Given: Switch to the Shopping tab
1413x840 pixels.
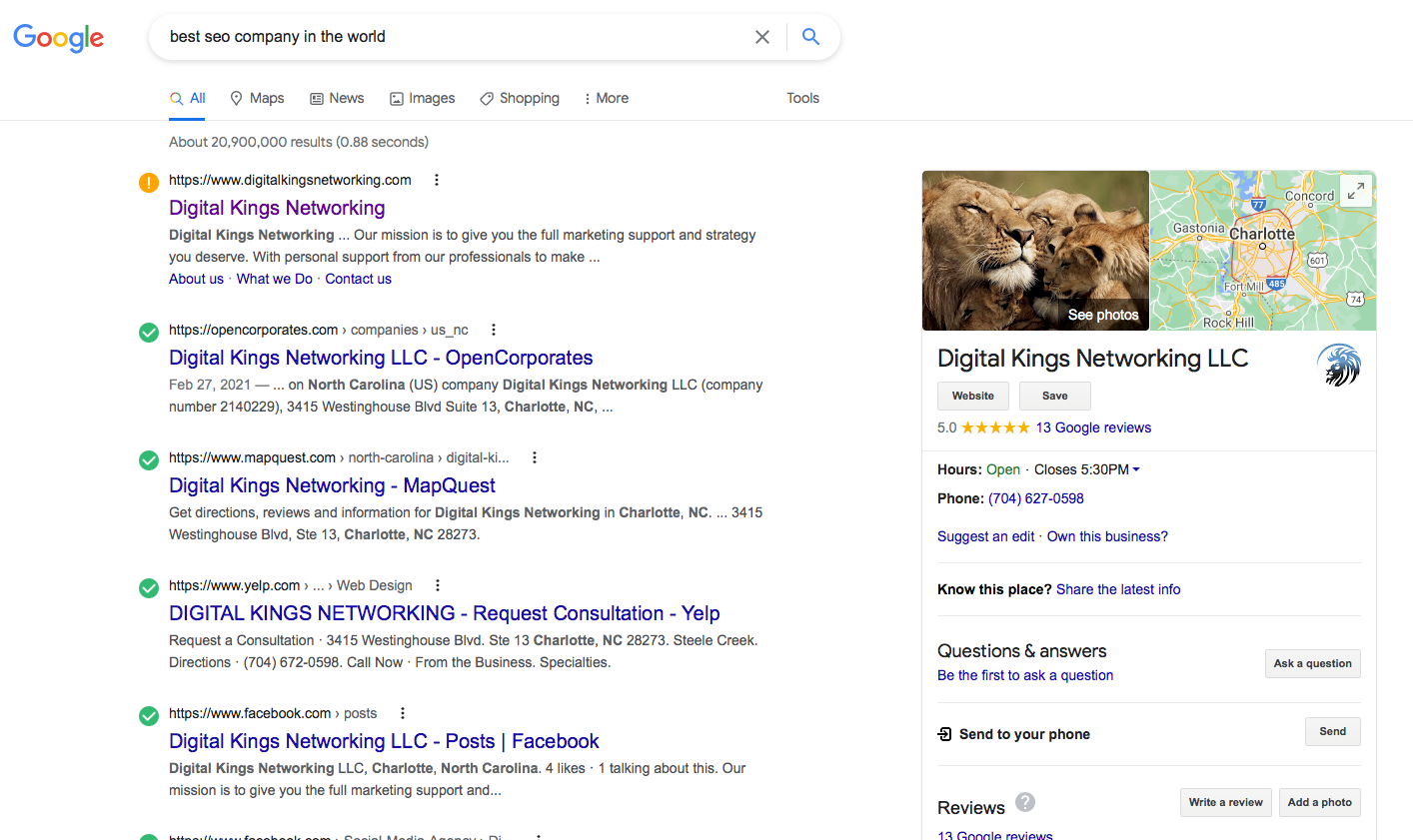Looking at the screenshot, I should [520, 98].
